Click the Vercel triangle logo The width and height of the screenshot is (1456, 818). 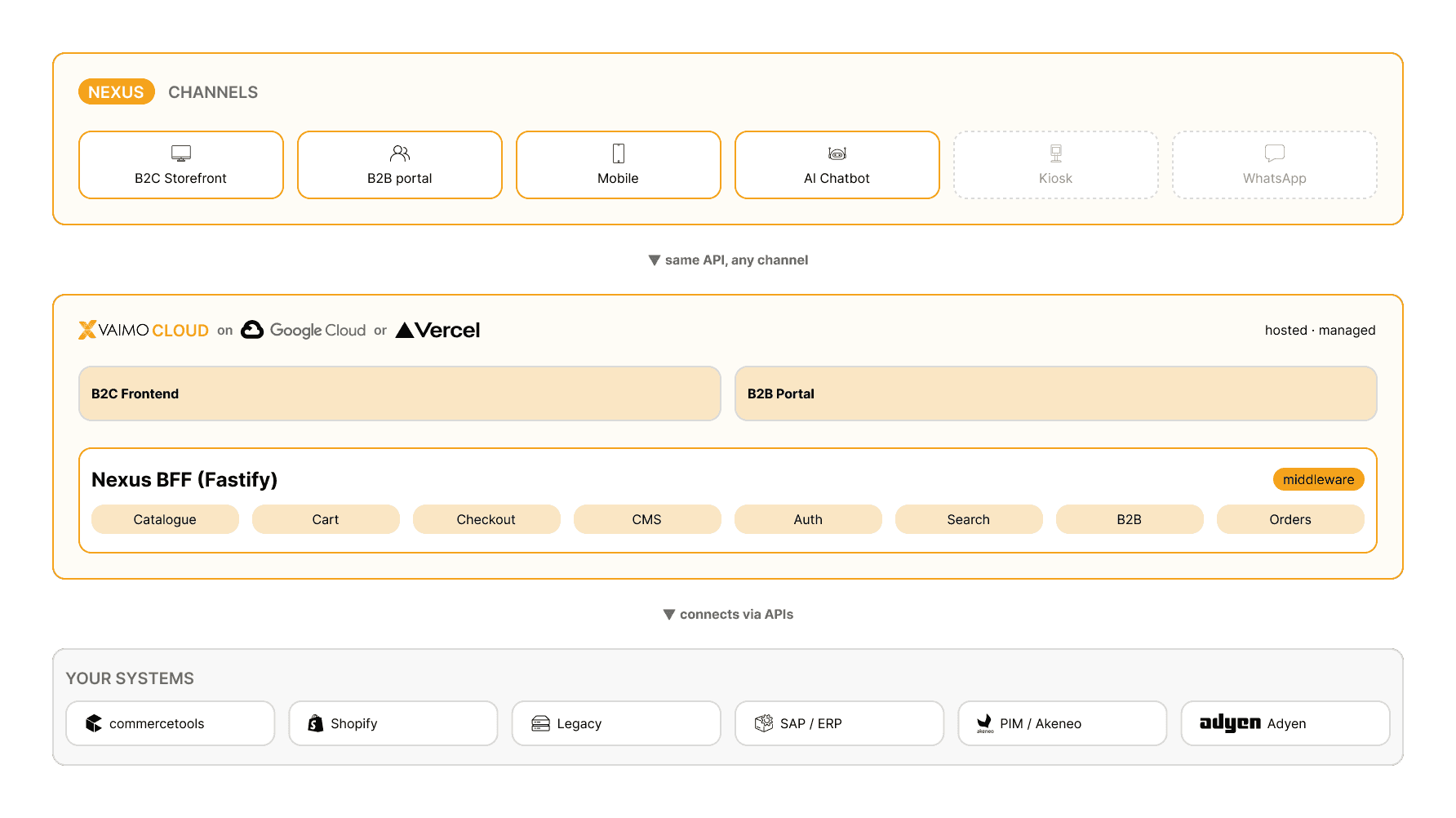tap(405, 330)
